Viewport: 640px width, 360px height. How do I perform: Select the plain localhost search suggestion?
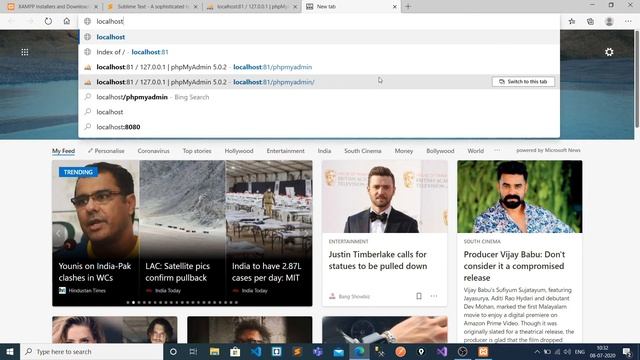pos(319,112)
